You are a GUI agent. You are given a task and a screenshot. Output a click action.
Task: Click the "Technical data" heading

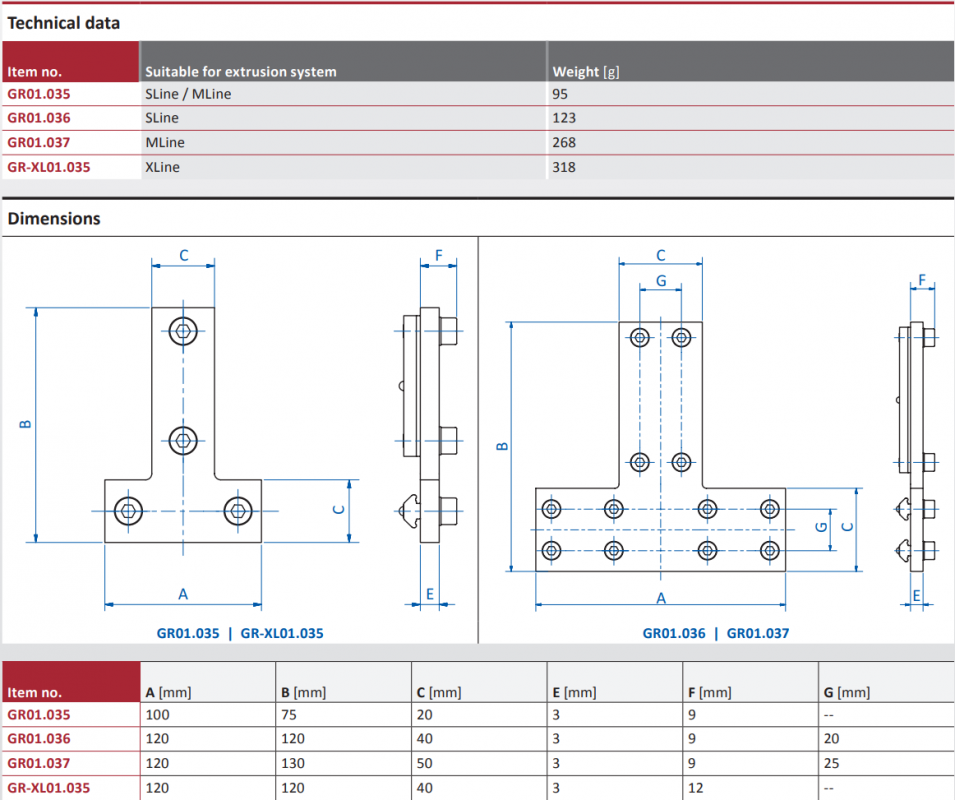63,23
